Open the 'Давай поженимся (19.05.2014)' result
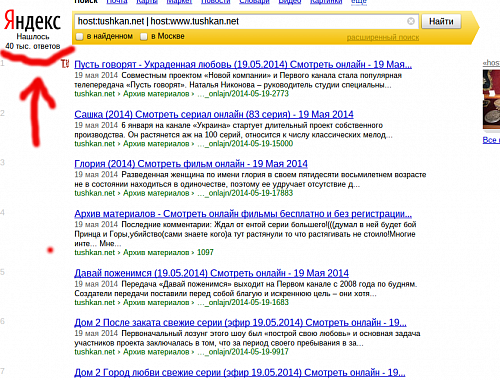The height and width of the screenshot is (380, 500). coord(211,273)
